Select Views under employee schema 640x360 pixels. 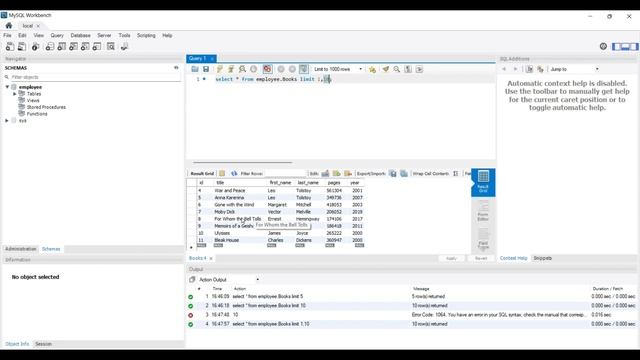click(33, 100)
